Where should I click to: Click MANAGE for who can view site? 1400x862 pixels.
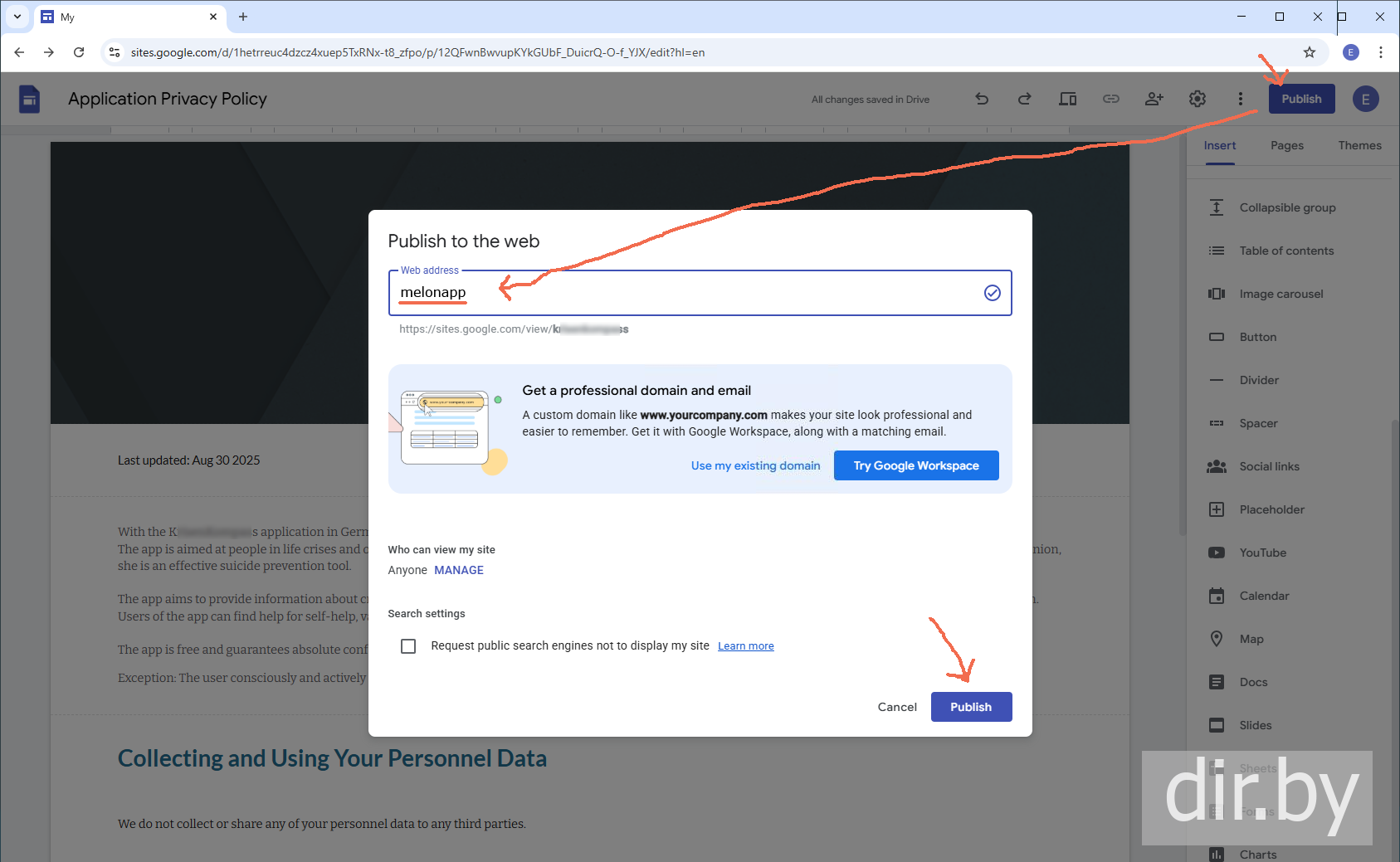click(459, 570)
